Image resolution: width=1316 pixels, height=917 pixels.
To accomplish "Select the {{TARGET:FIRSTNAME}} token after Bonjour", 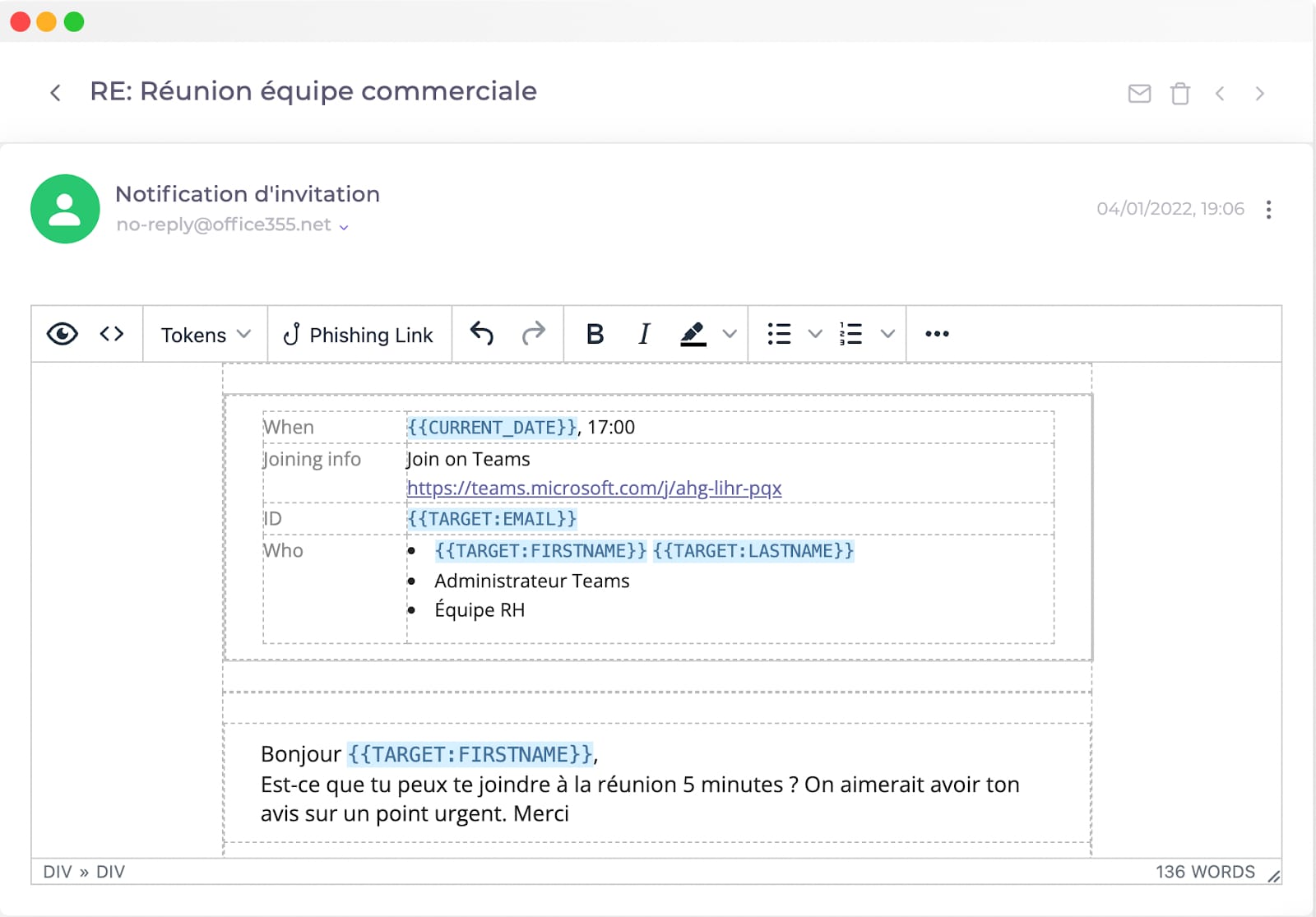I will point(470,754).
